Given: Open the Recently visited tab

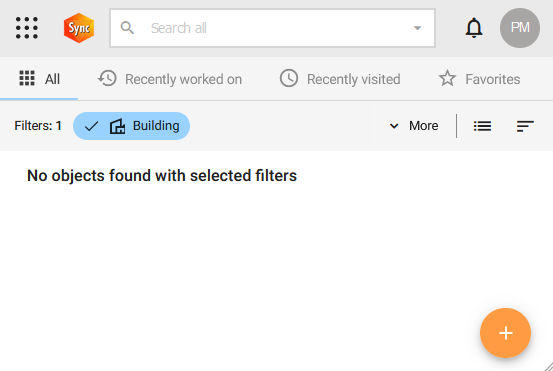Looking at the screenshot, I should click(x=340, y=79).
